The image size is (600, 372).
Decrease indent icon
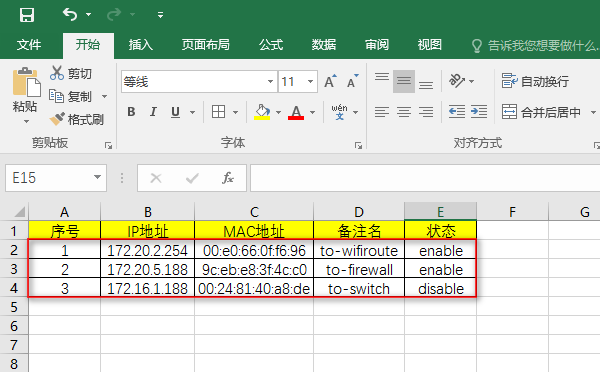tap(457, 112)
